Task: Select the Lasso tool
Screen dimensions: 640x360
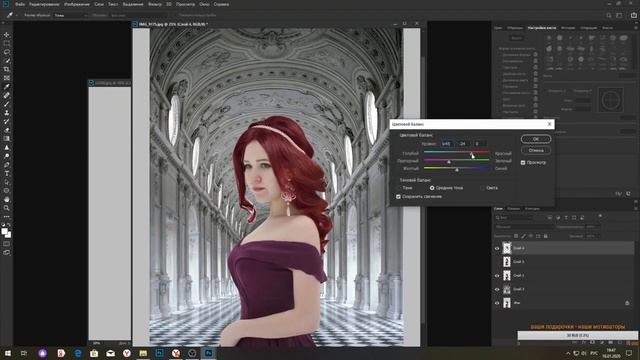Action: [7, 52]
